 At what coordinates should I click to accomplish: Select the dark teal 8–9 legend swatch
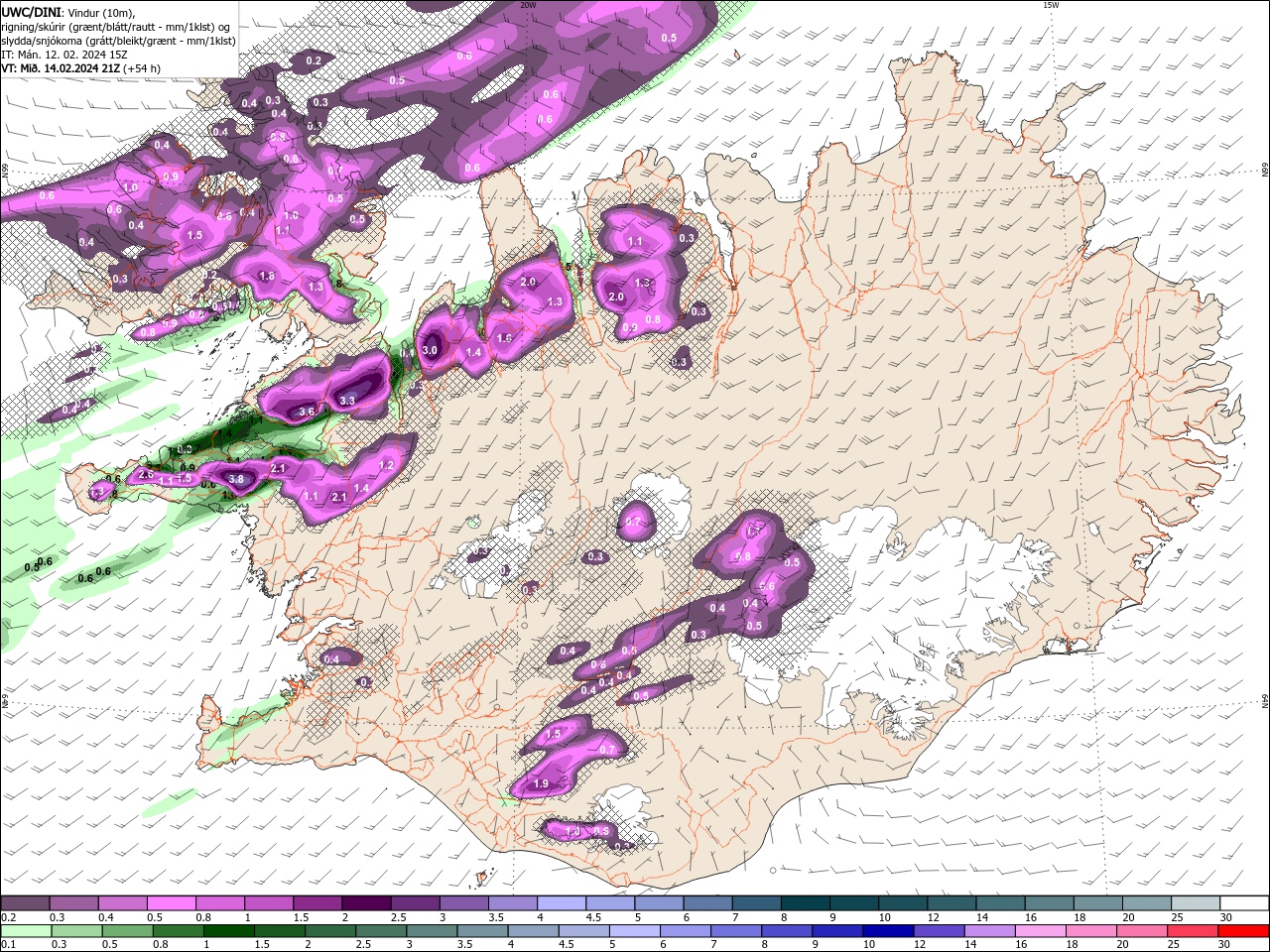(805, 903)
